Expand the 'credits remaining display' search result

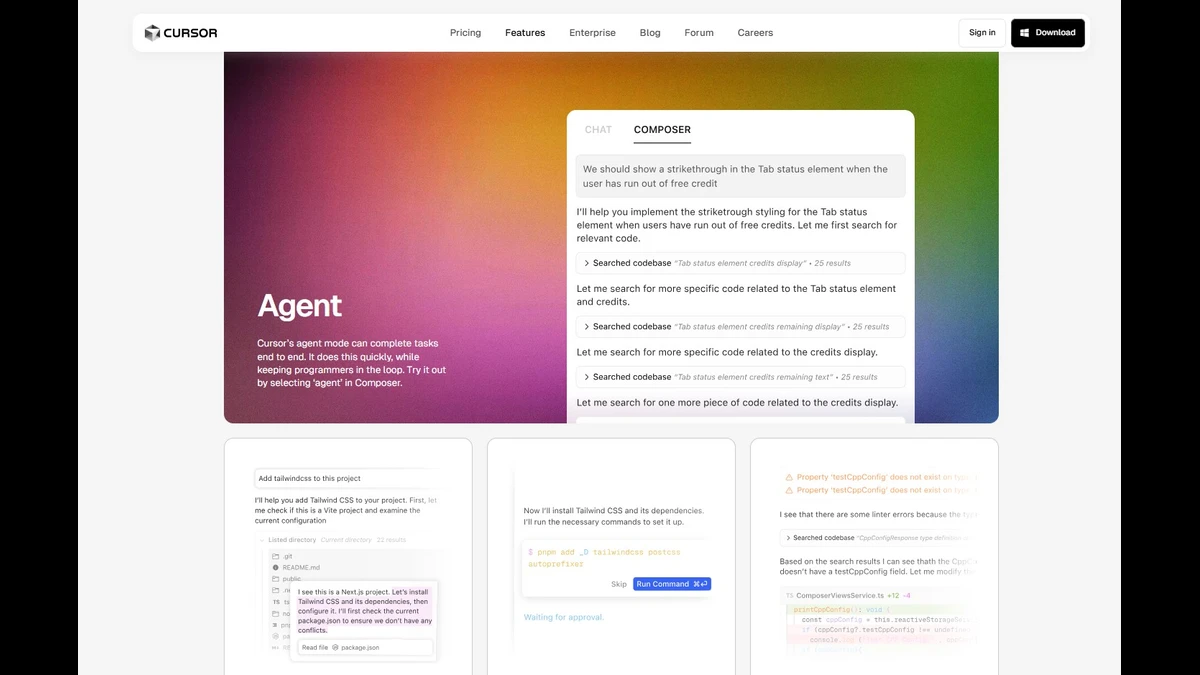pyautogui.click(x=740, y=327)
